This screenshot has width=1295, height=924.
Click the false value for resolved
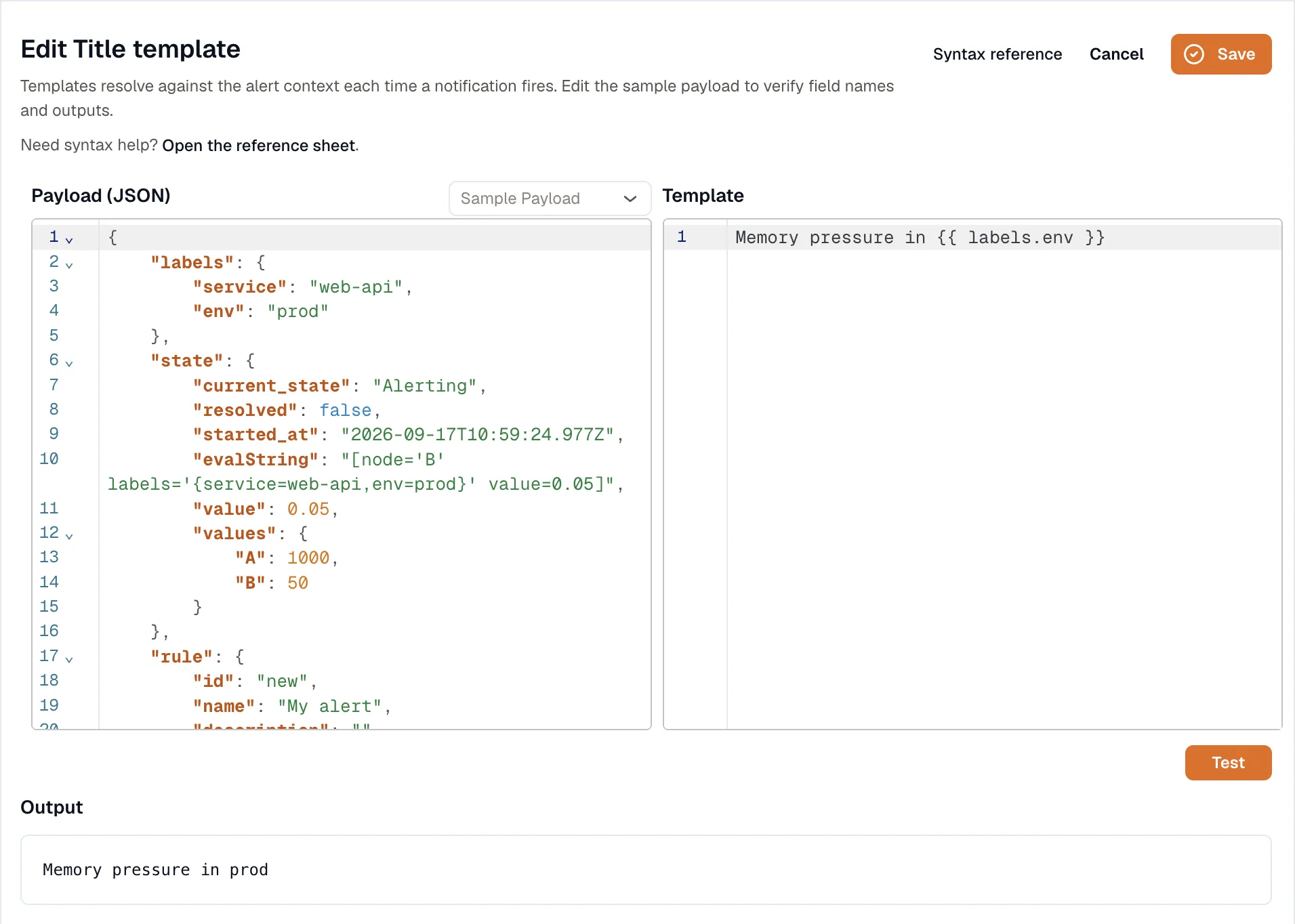coord(346,411)
